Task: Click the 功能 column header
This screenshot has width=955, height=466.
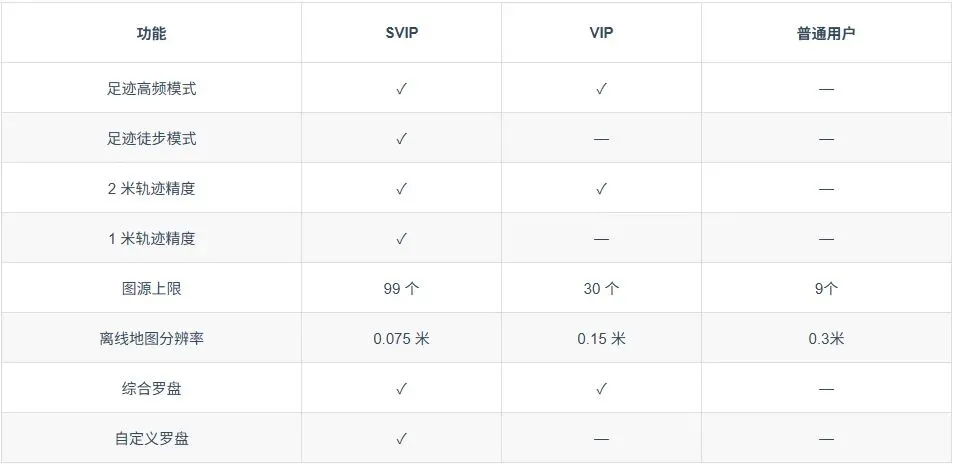Action: [151, 33]
